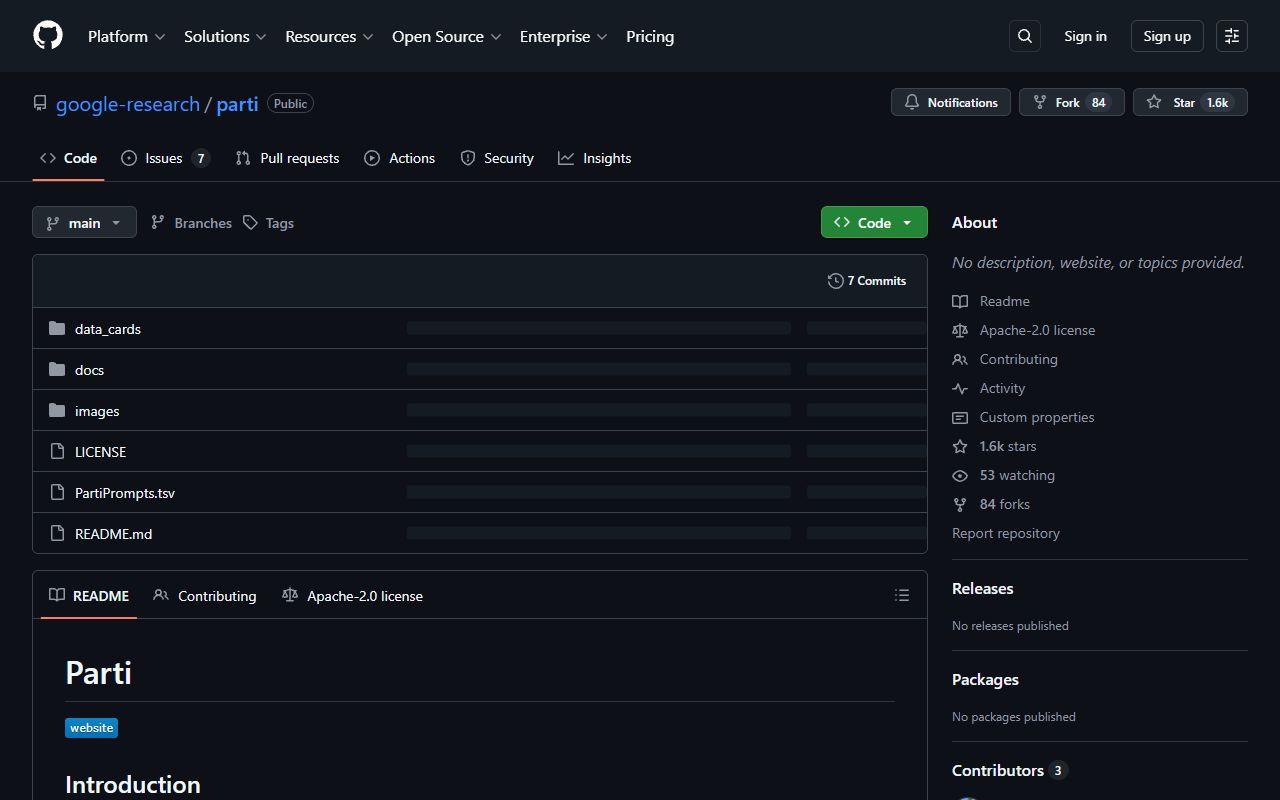This screenshot has height=800, width=1280.
Task: Click the Watch notifications control
Action: pos(950,102)
